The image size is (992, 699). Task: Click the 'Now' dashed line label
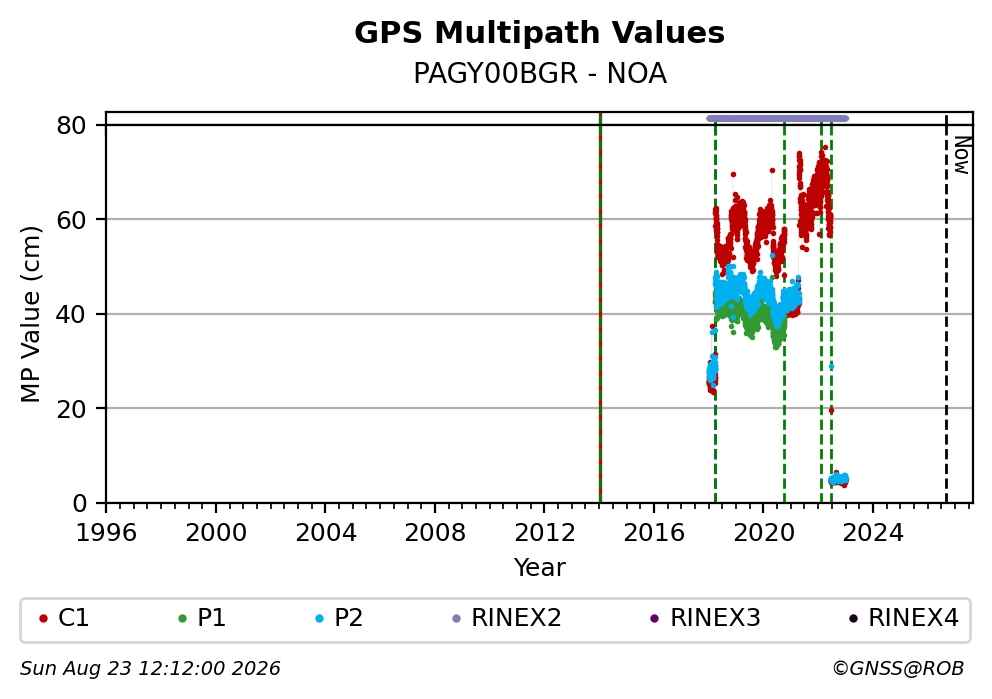pos(962,156)
